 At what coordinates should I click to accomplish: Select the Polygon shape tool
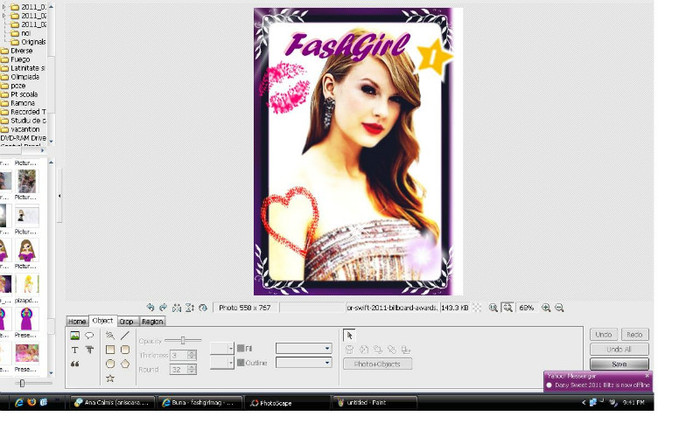(125, 364)
